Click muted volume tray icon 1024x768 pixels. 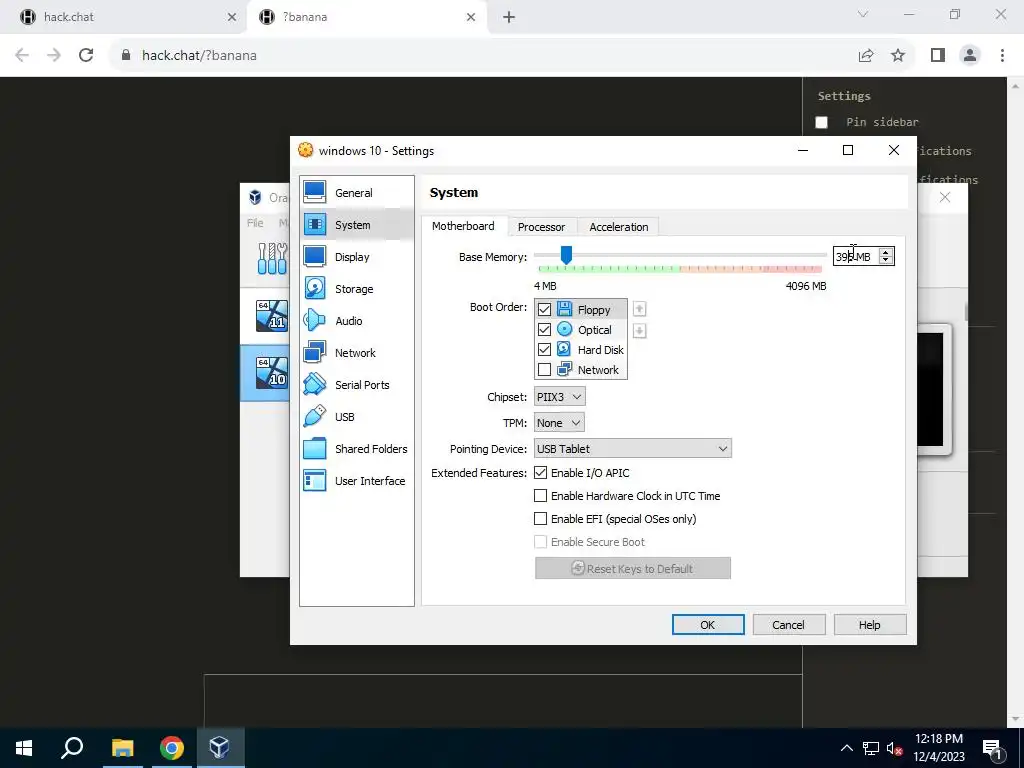click(x=894, y=748)
